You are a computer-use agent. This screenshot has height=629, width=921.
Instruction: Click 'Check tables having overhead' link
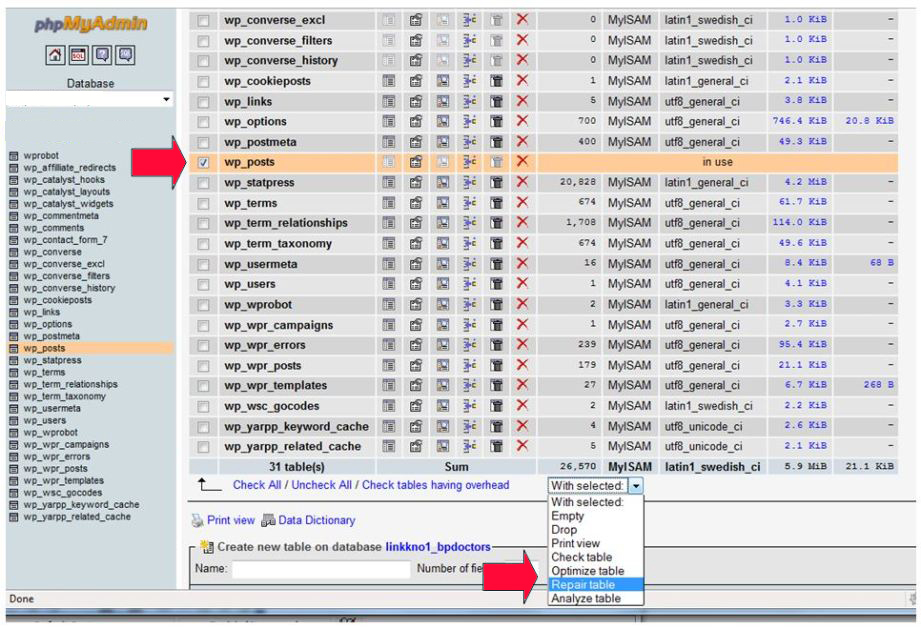[x=435, y=485]
